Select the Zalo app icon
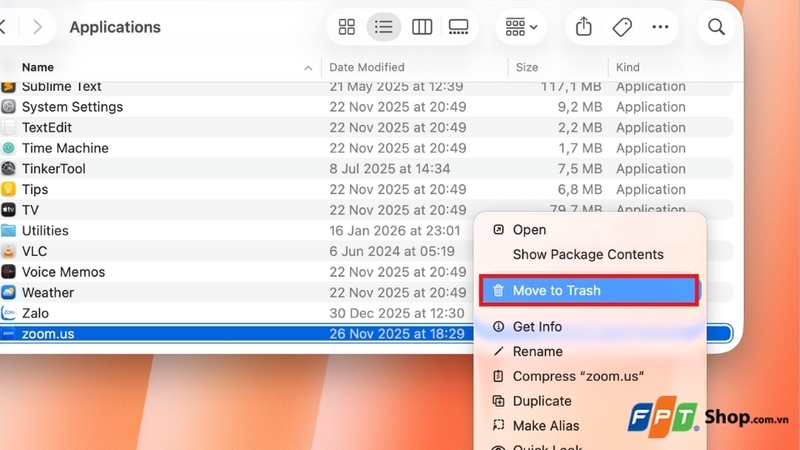This screenshot has width=800, height=450. pos(8,313)
